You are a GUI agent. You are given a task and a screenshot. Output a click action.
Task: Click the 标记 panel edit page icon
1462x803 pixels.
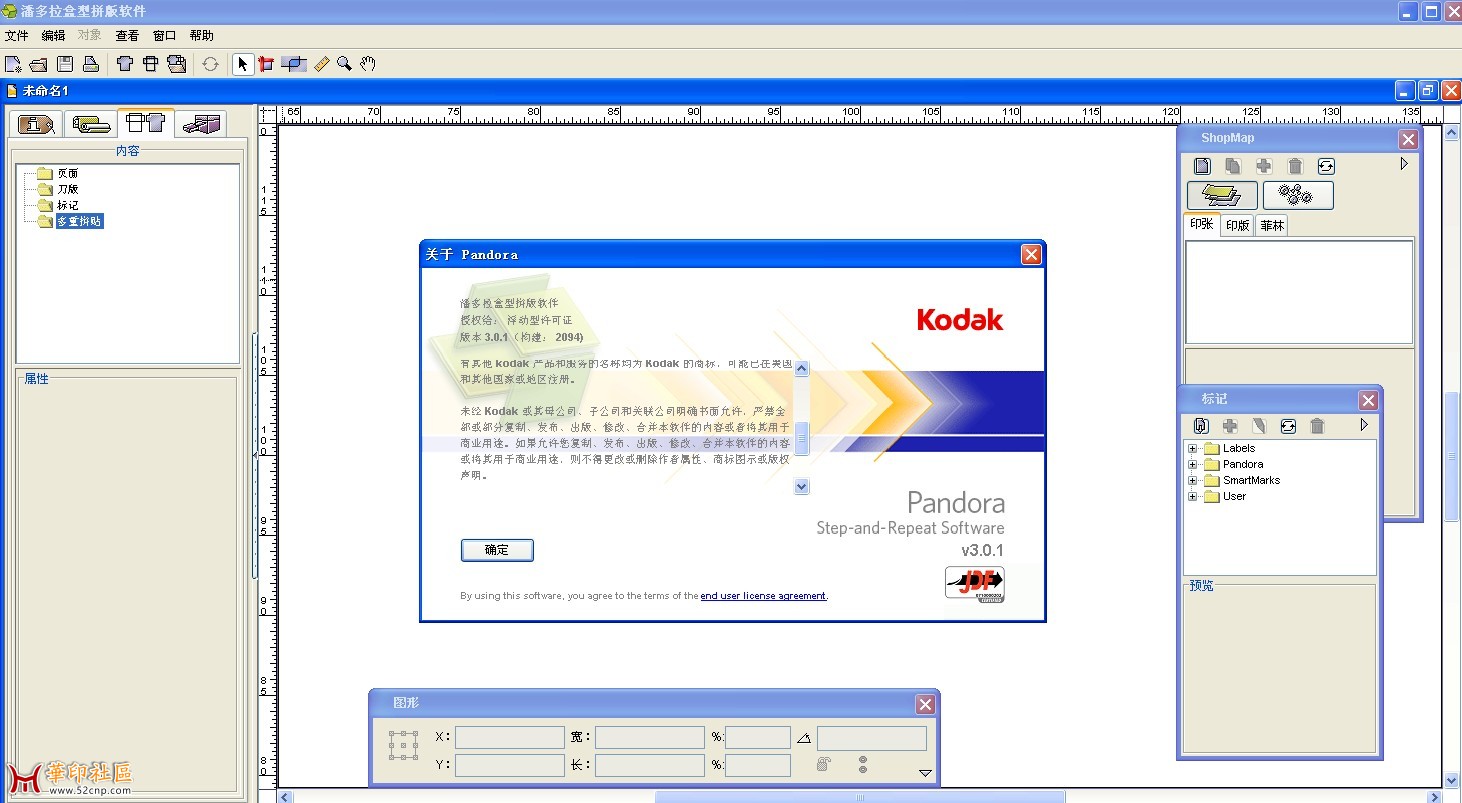click(1259, 426)
